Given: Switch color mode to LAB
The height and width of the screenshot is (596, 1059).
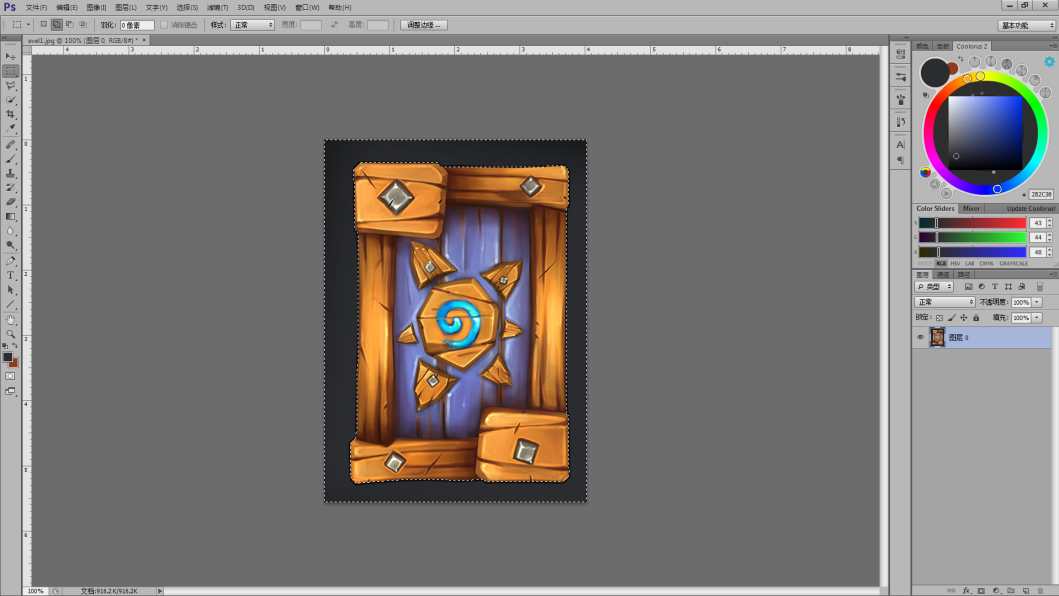Looking at the screenshot, I should 969,264.
